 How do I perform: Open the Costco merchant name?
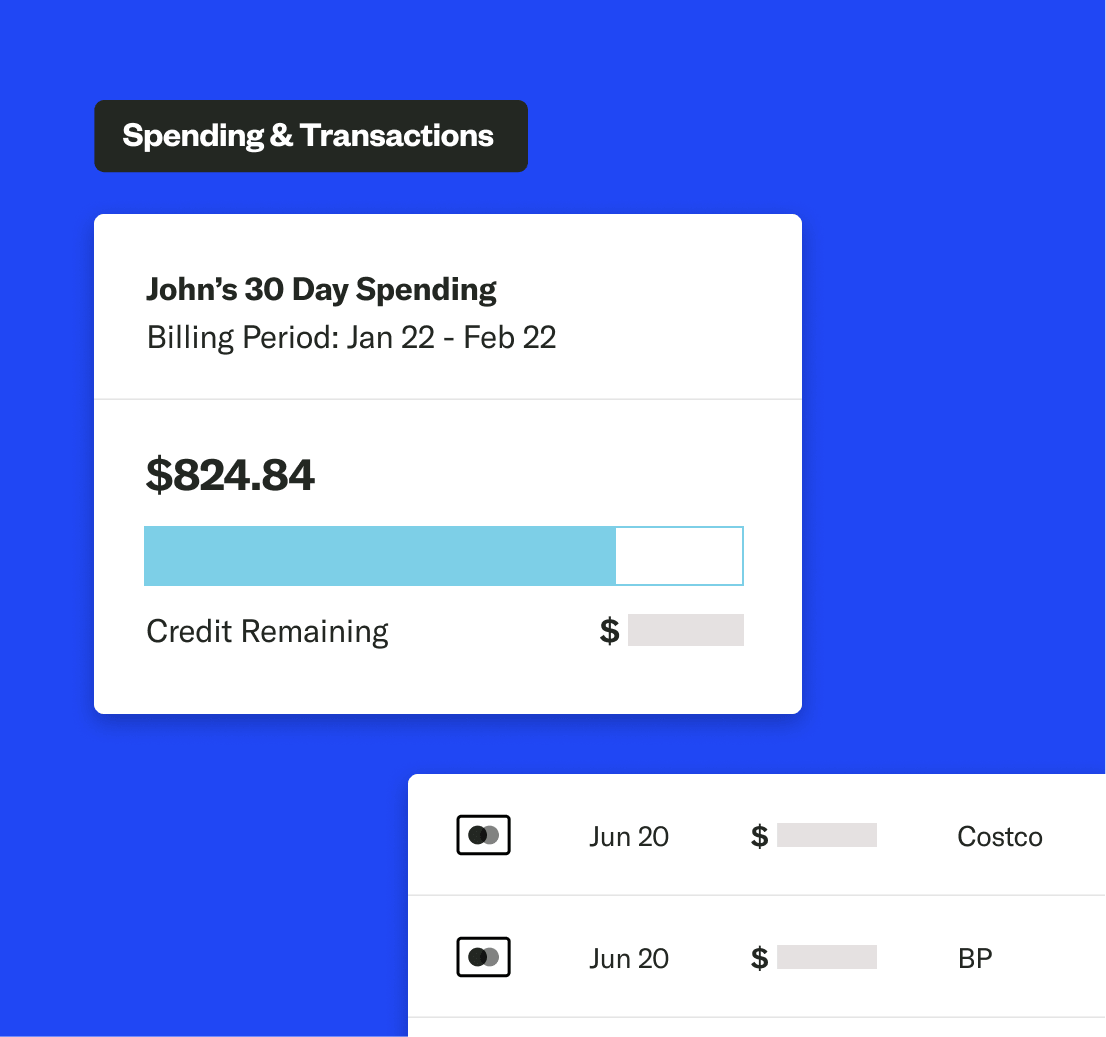pyautogui.click(x=1000, y=836)
